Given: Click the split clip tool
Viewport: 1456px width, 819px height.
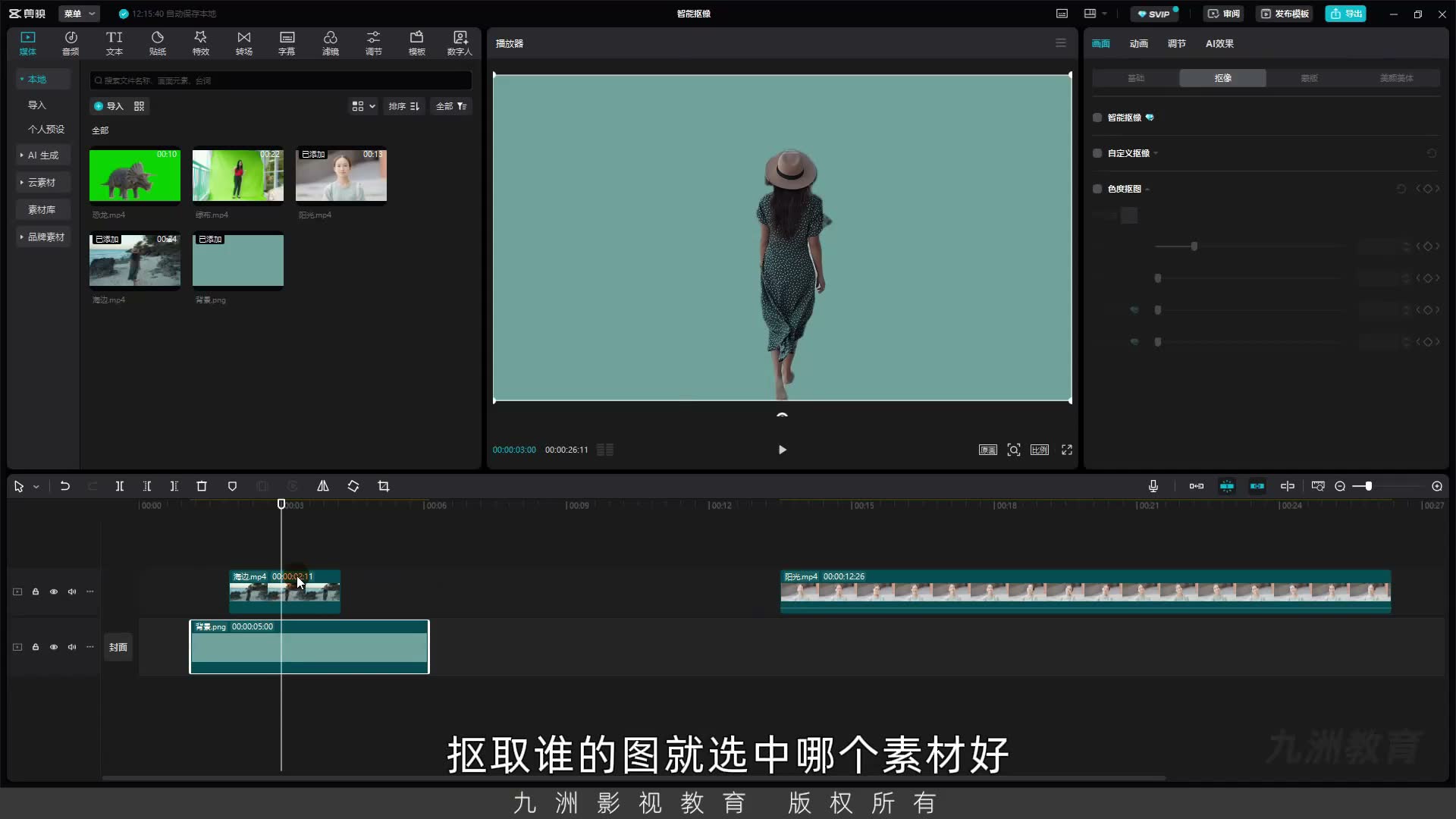Looking at the screenshot, I should point(119,486).
